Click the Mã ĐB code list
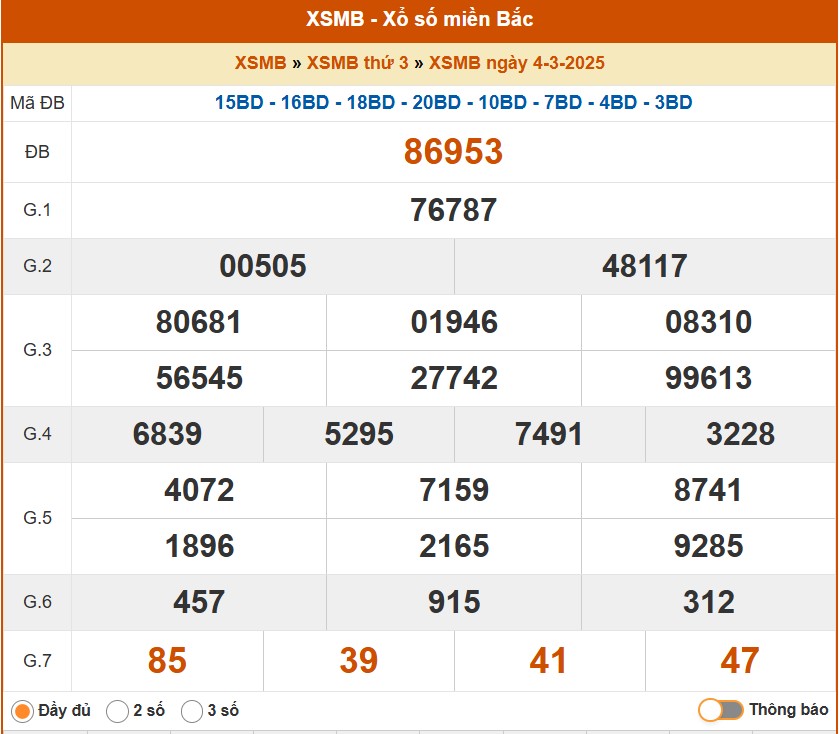The image size is (839, 734). coord(453,102)
